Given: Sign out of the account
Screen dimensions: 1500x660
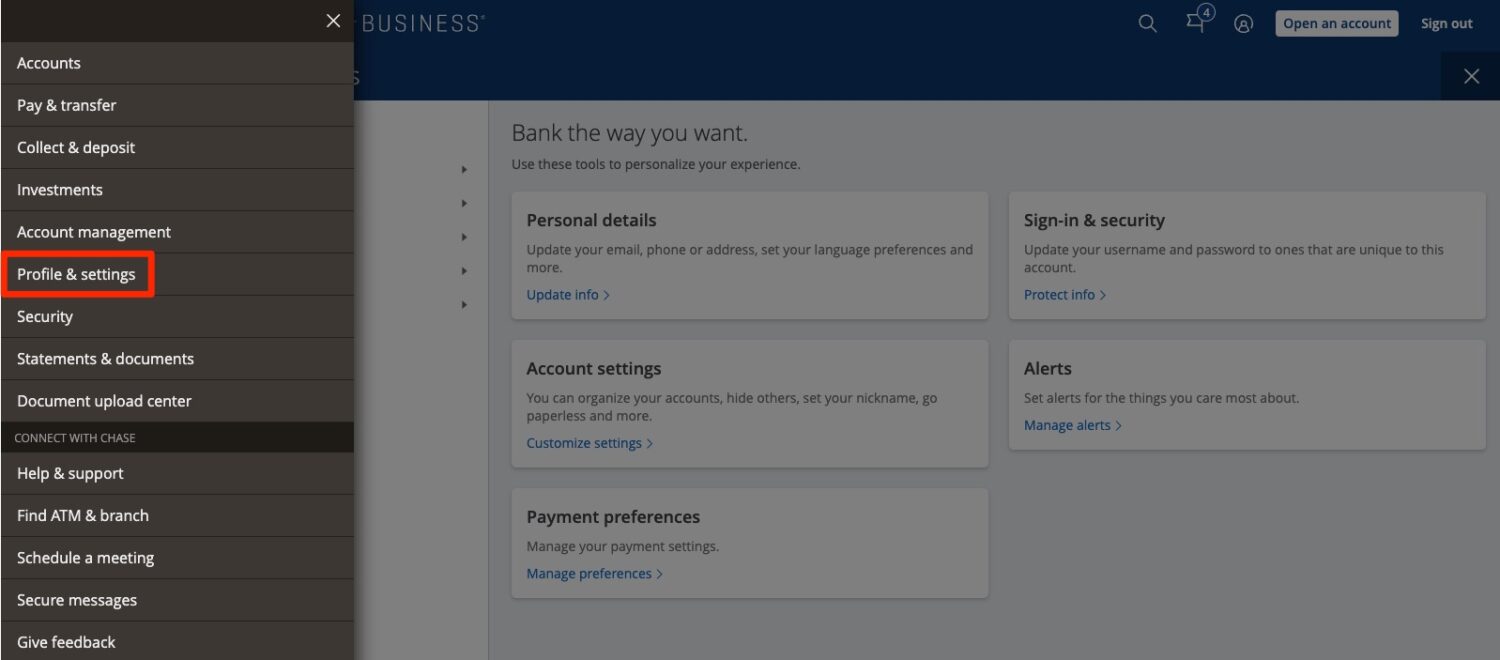Looking at the screenshot, I should [1446, 22].
